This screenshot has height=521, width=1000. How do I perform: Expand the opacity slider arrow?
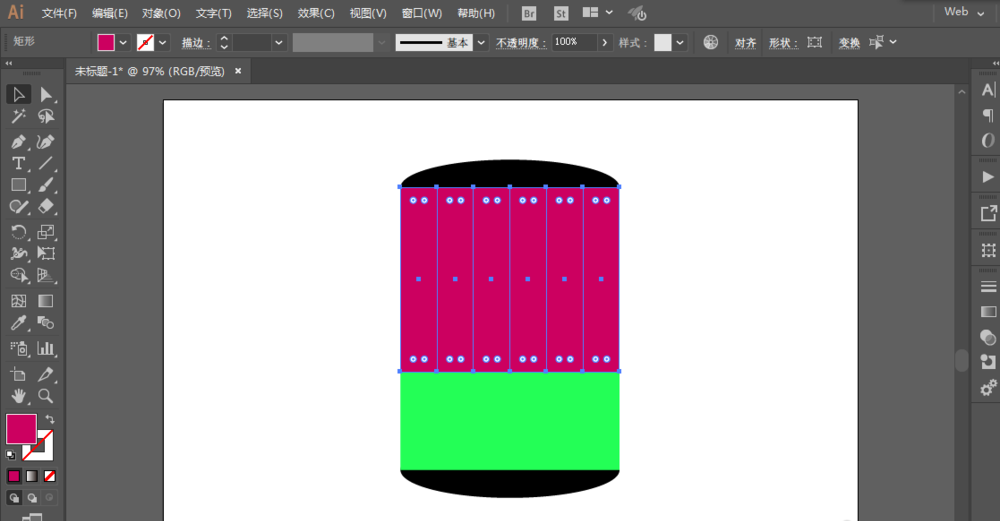coord(605,43)
